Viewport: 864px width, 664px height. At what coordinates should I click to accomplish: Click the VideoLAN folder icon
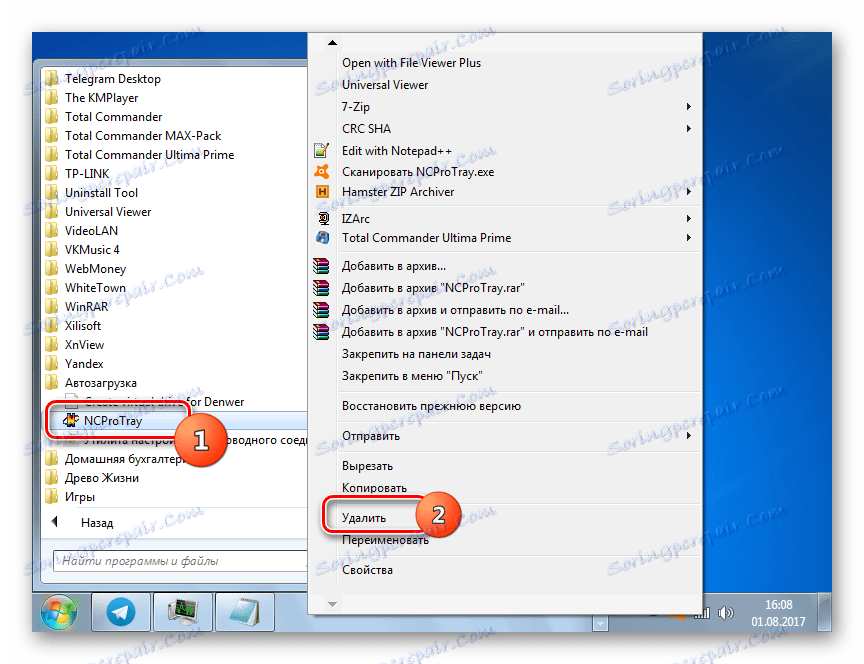(x=51, y=230)
